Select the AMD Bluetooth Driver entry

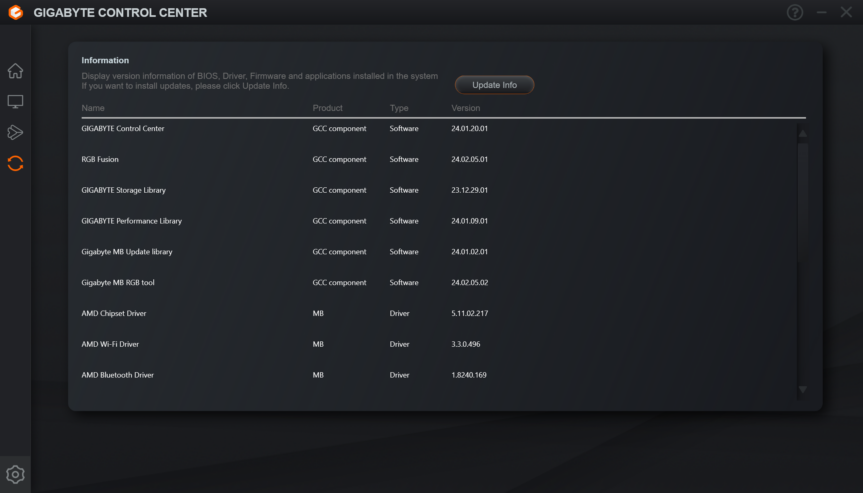117,375
